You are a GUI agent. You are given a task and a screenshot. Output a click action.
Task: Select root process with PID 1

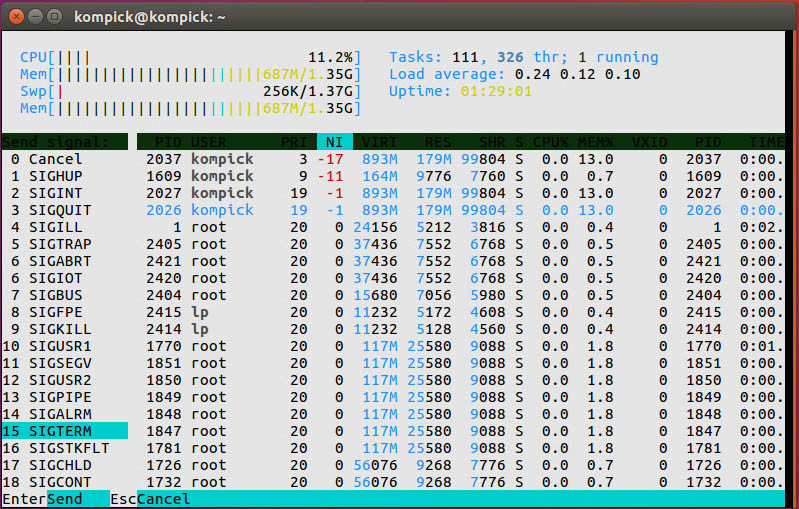pos(461,227)
